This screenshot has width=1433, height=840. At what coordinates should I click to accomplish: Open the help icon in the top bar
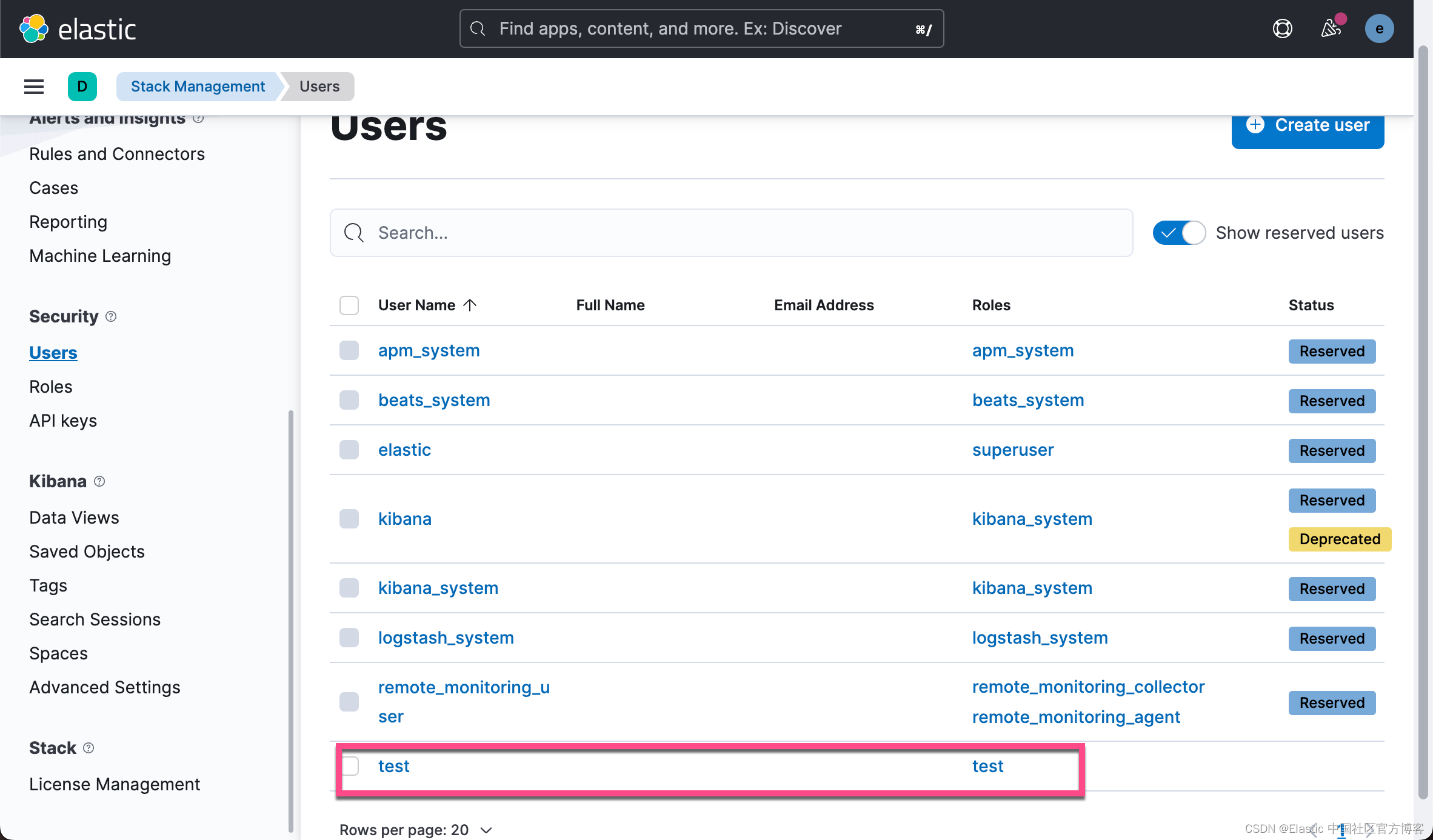(x=1282, y=28)
